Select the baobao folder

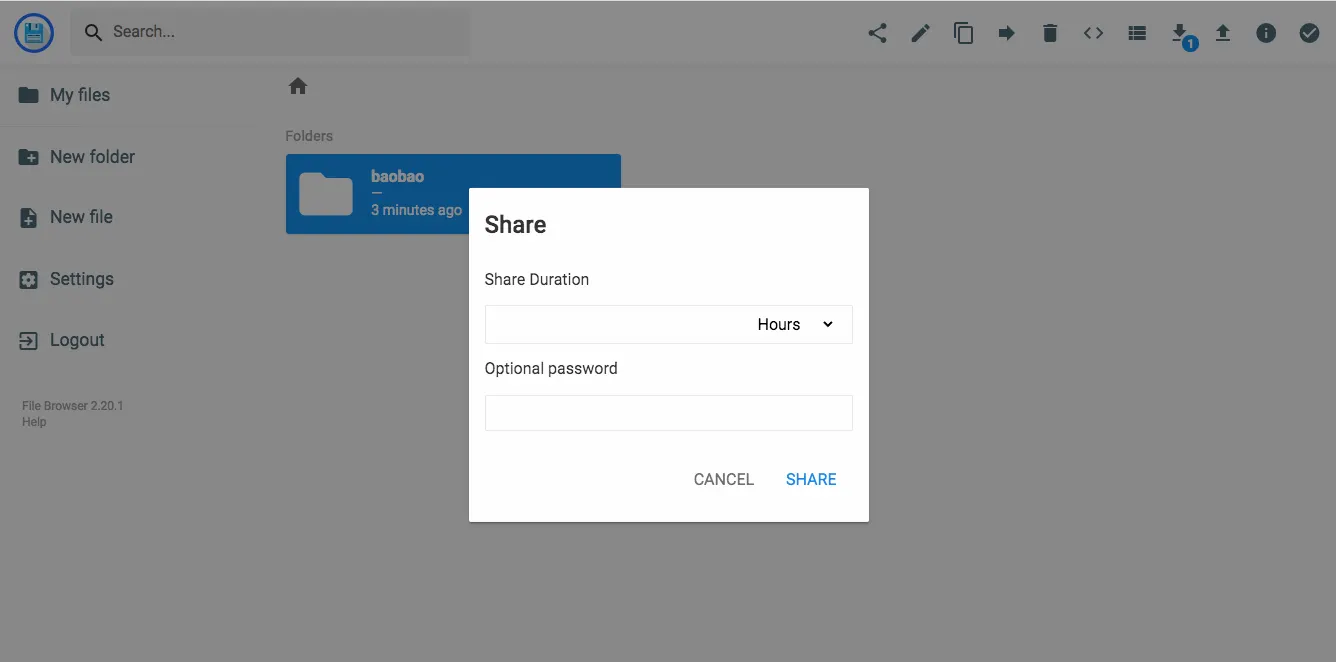[x=453, y=194]
